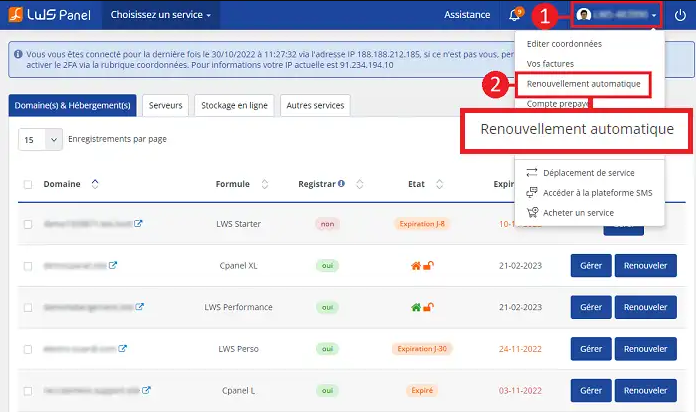Click the Formule column sort arrows
This screenshot has height=412, width=696.
pos(265,184)
